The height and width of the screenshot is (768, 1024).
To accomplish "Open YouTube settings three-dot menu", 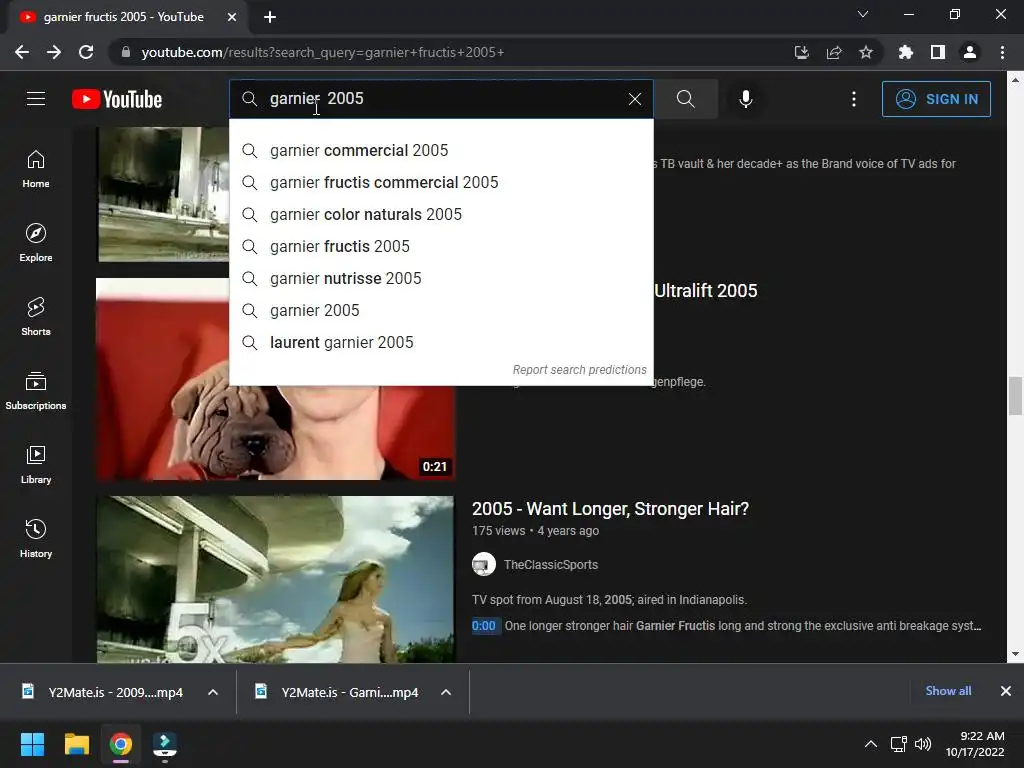I will click(x=854, y=99).
